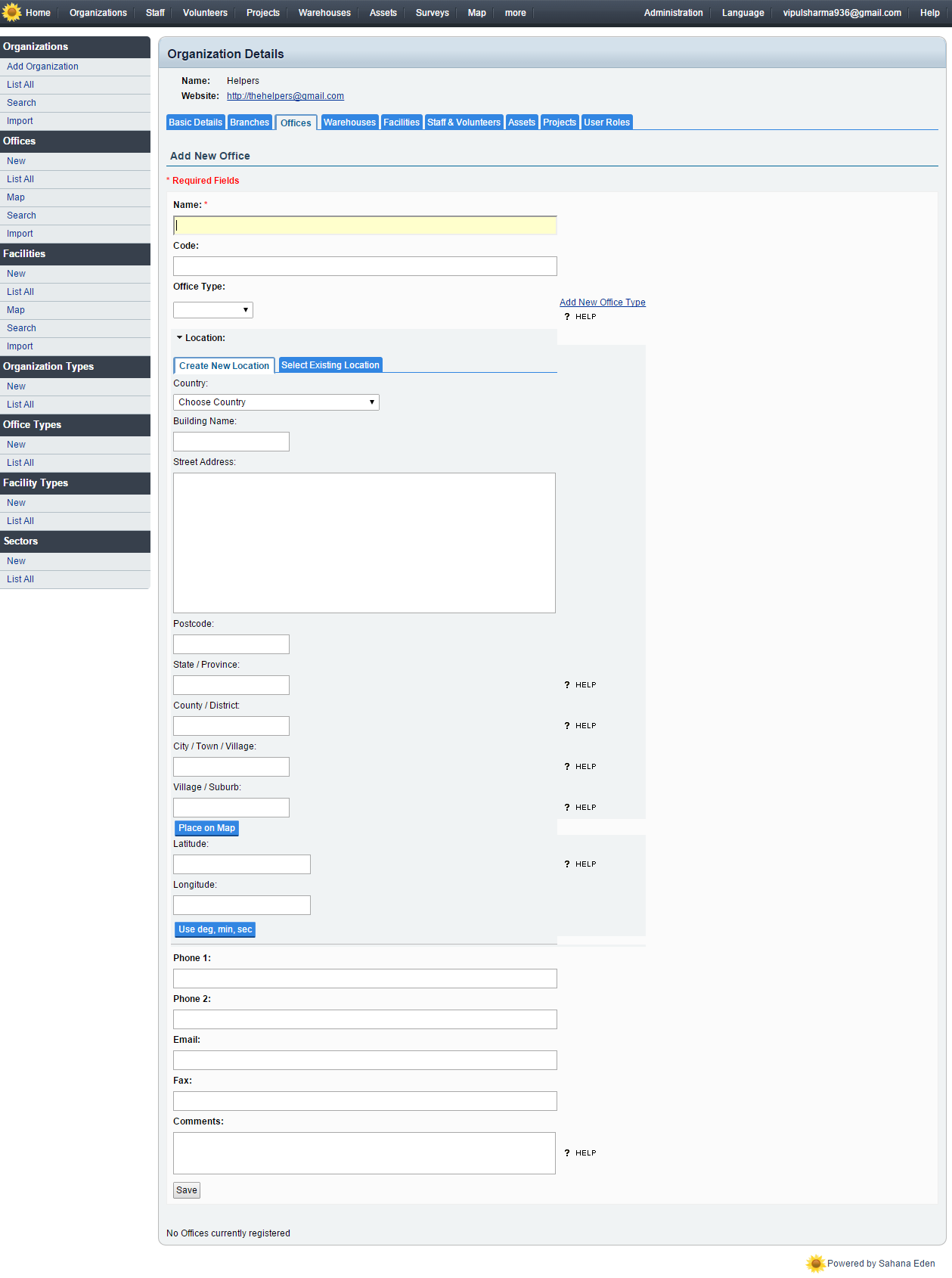
Task: Toggle Use deg, min, sec button
Action: tap(215, 929)
